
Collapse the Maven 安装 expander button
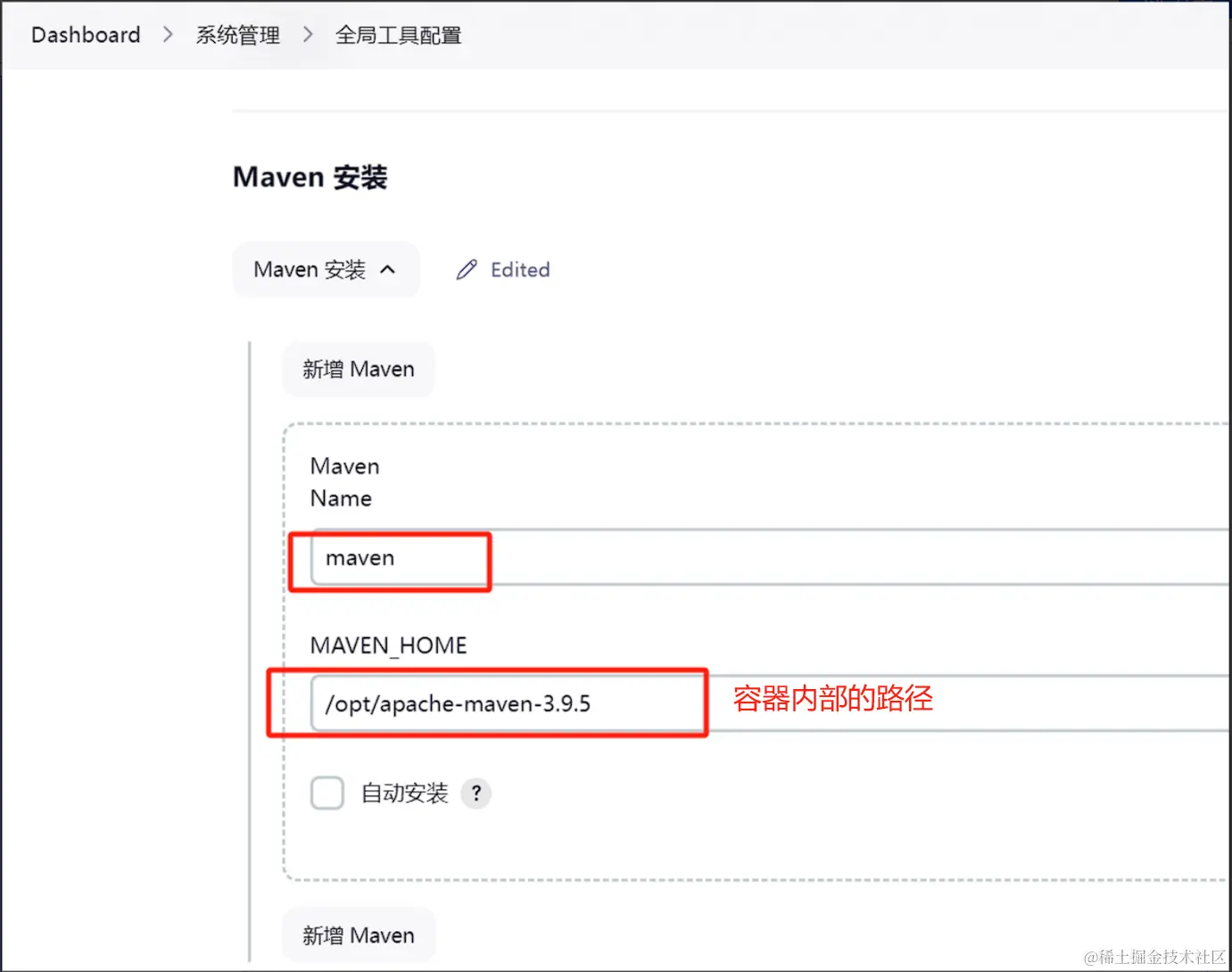326,270
